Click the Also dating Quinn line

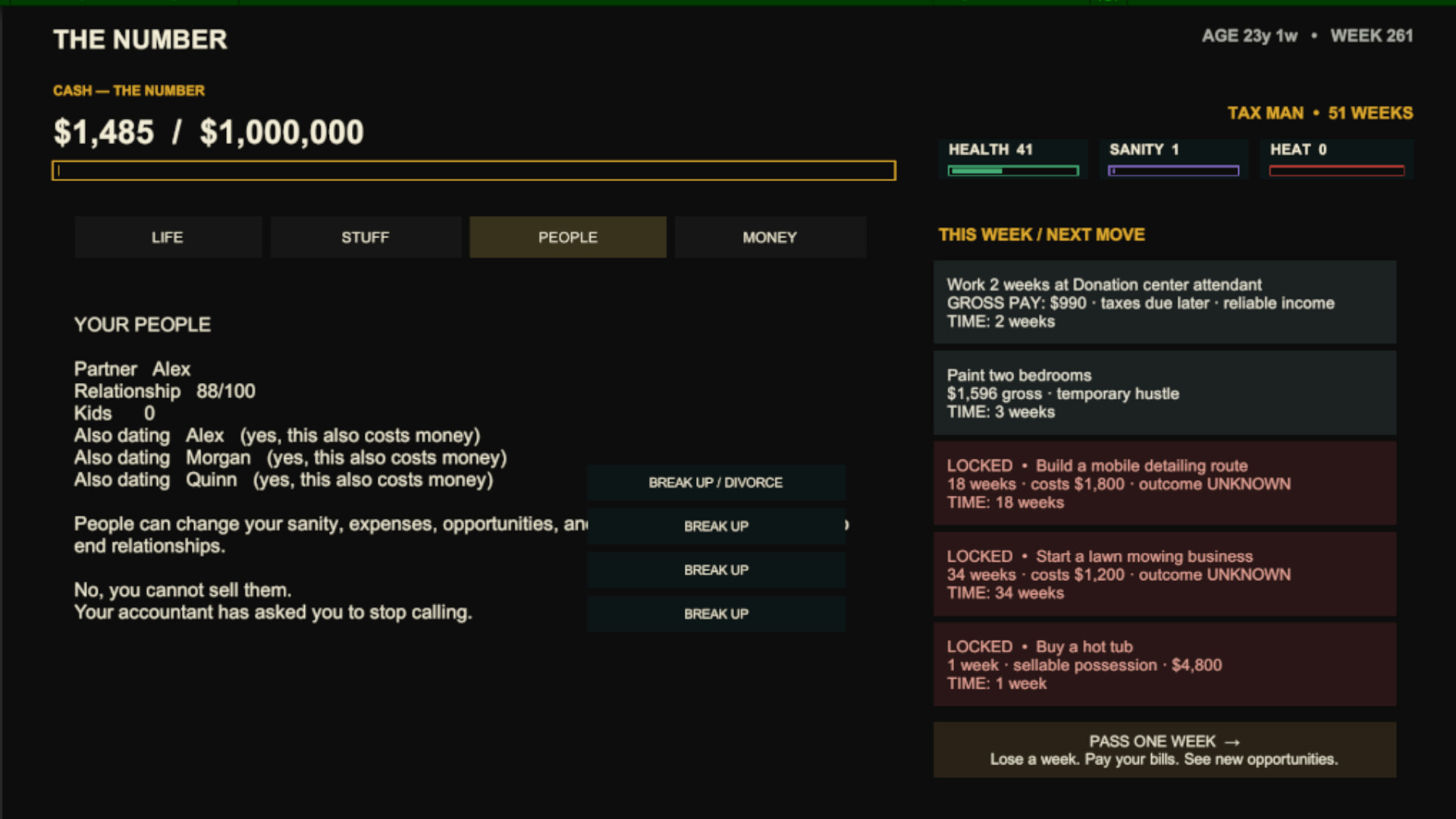point(284,479)
